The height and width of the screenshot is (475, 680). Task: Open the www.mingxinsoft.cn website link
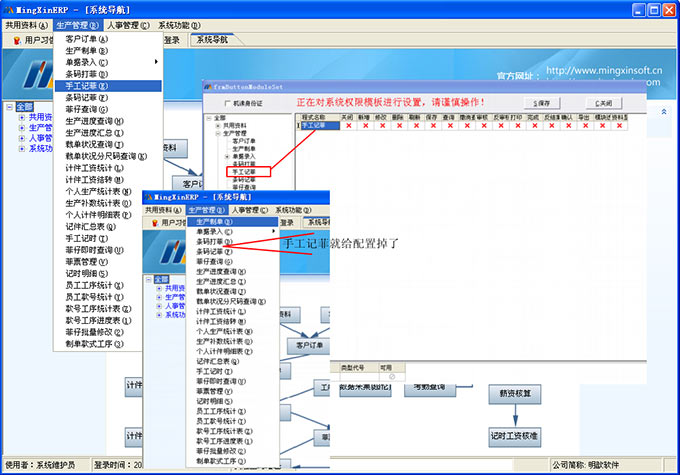tap(604, 70)
